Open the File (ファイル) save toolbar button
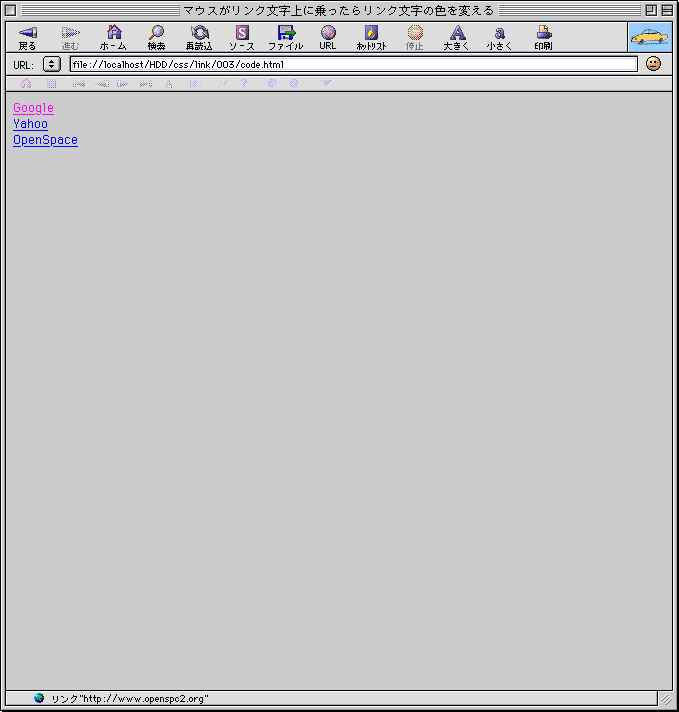This screenshot has width=679, height=712. [x=286, y=38]
